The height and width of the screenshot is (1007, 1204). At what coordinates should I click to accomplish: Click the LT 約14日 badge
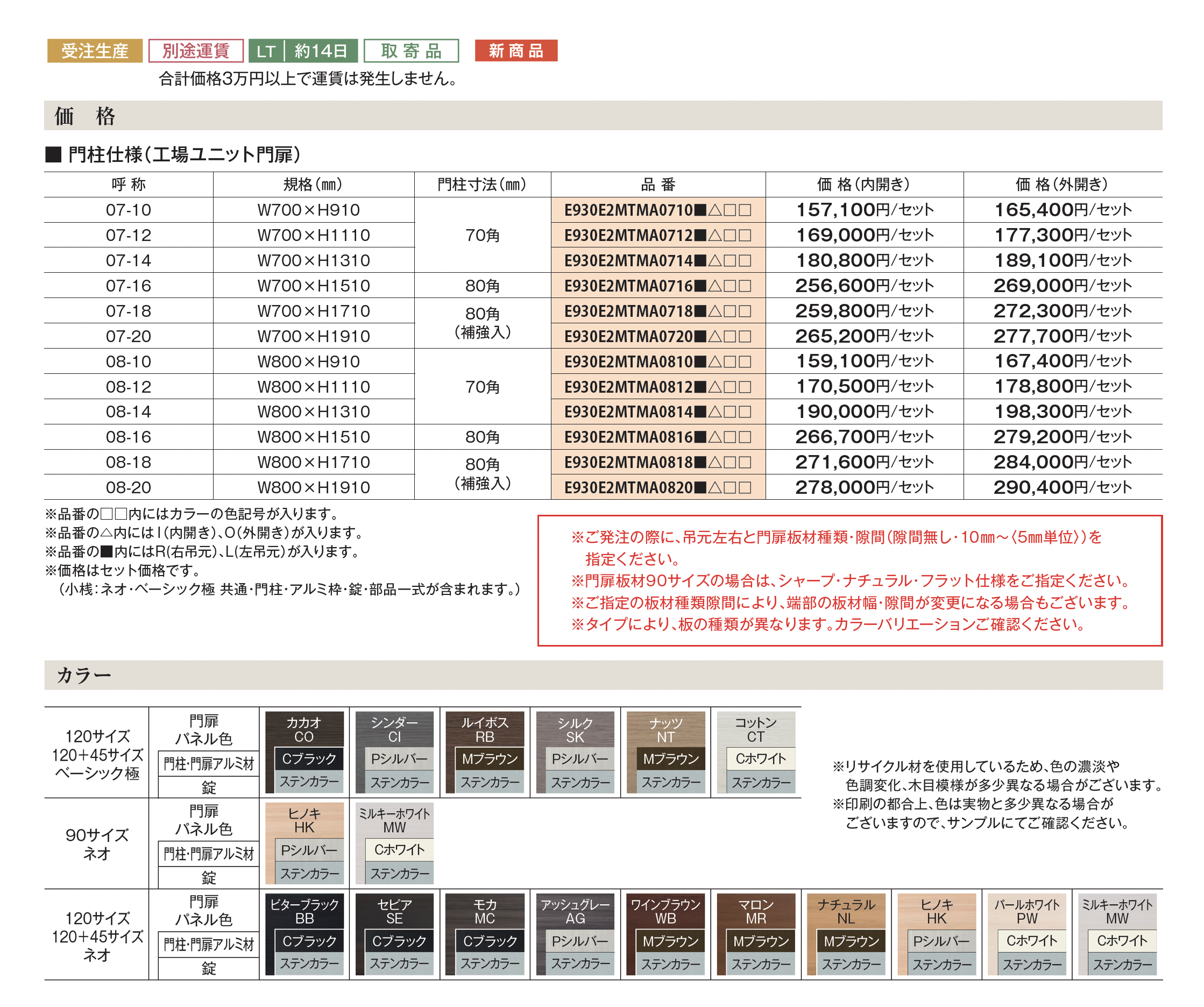coord(303,51)
